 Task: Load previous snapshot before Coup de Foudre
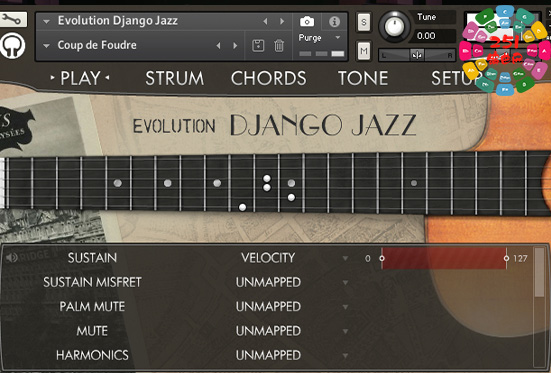(219, 45)
